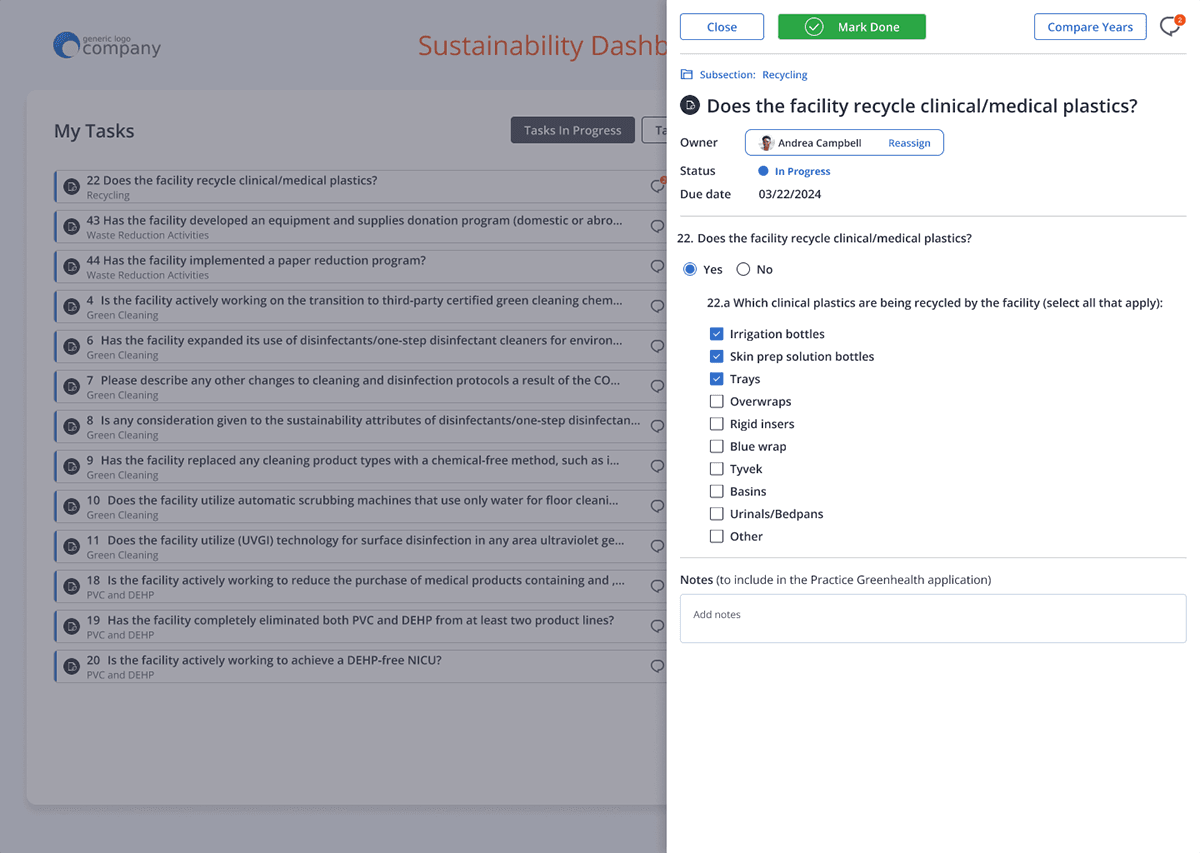
Task: Click the task icon beside question title
Action: (x=689, y=106)
